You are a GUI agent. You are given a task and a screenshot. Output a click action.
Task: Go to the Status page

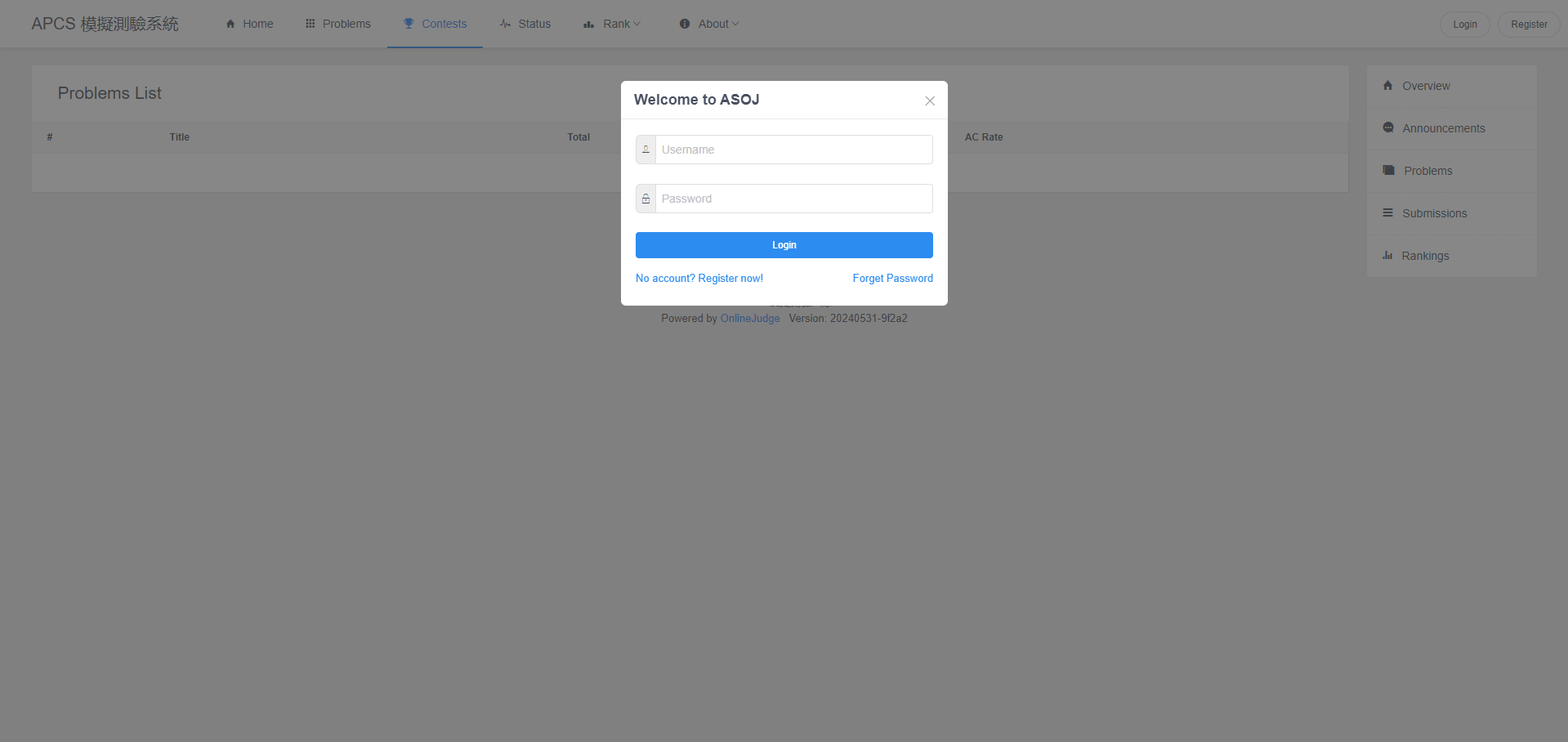[525, 24]
